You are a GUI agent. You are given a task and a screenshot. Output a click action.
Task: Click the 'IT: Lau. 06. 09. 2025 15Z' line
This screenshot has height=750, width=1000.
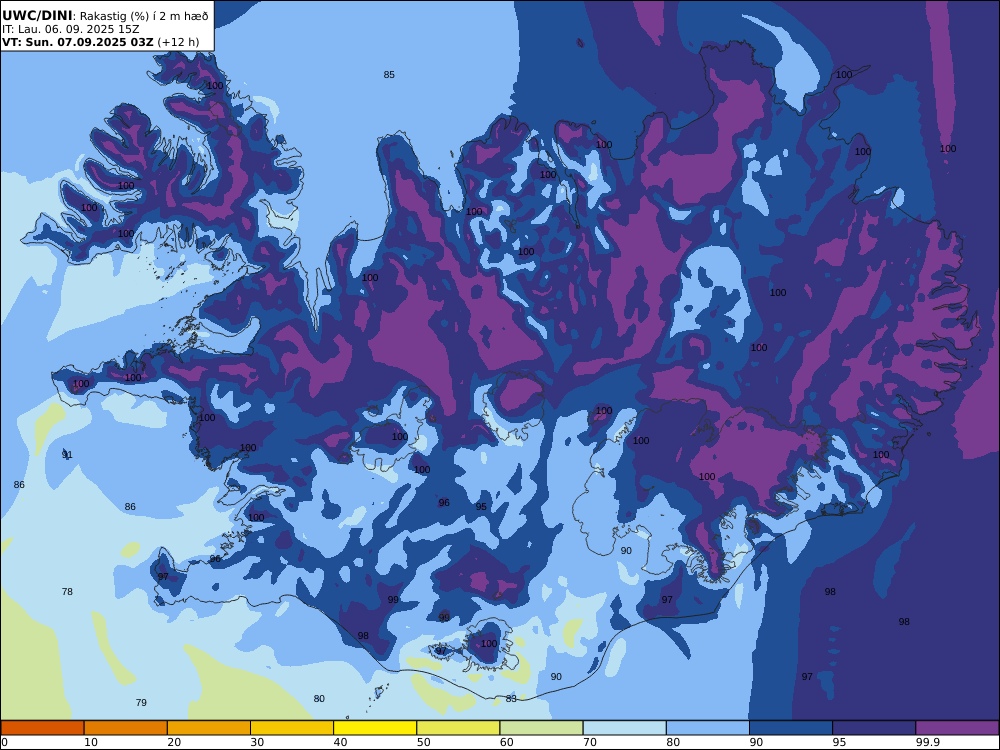71,29
